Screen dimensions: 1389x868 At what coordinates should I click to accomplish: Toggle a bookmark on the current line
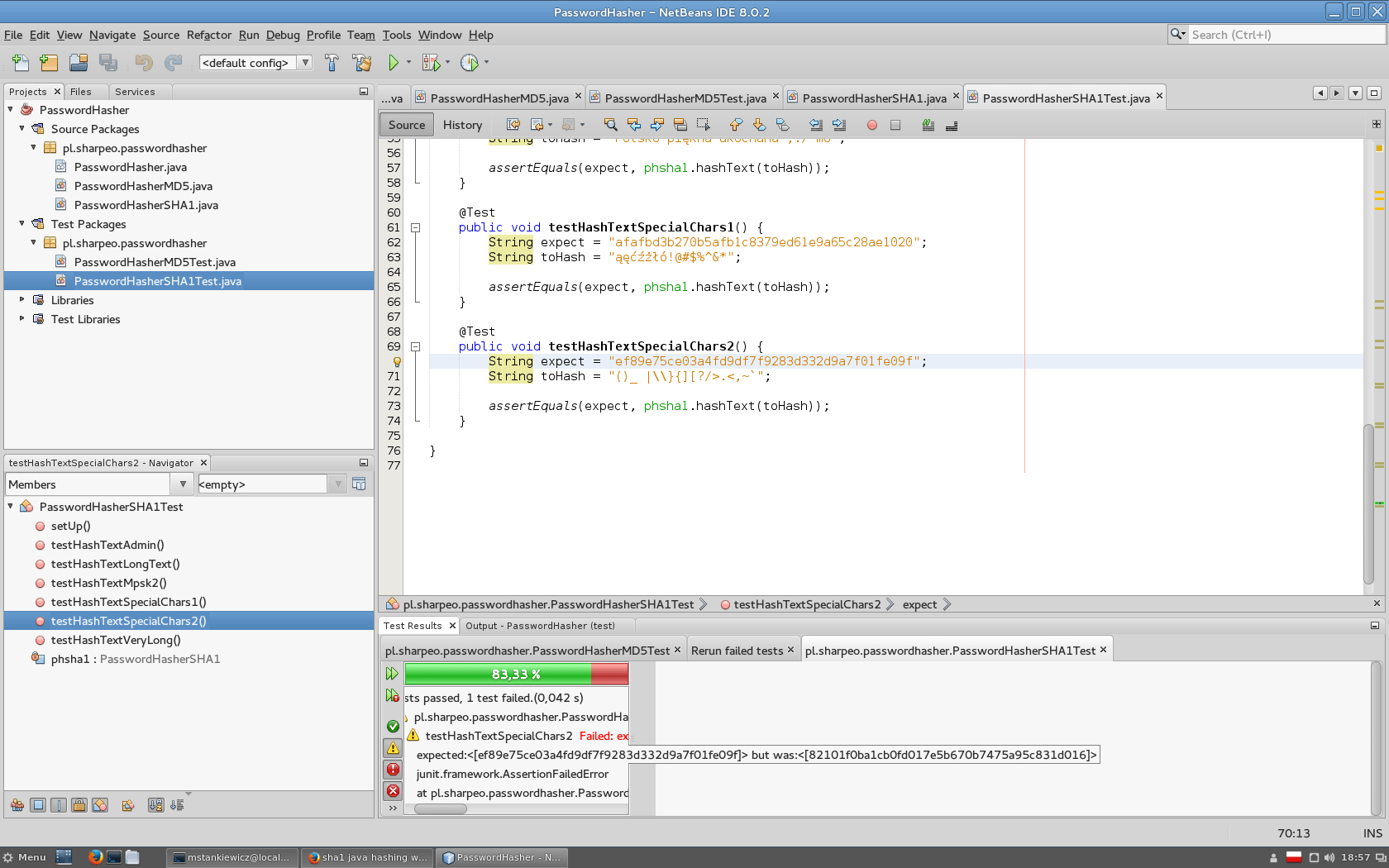(782, 124)
